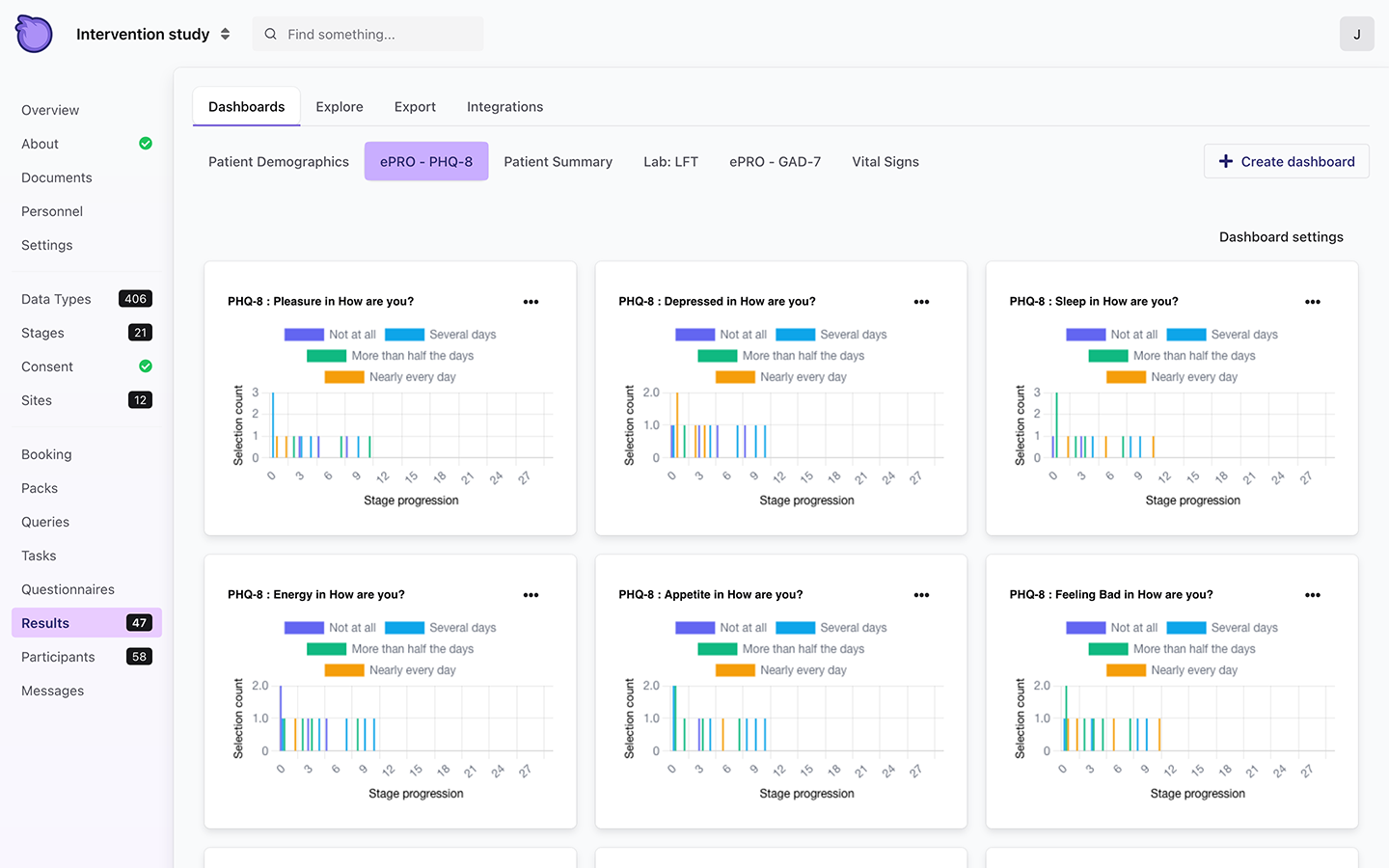Viewport: 1389px width, 868px height.
Task: Toggle Nearly every day legend in Depressed chart
Action: (780, 377)
